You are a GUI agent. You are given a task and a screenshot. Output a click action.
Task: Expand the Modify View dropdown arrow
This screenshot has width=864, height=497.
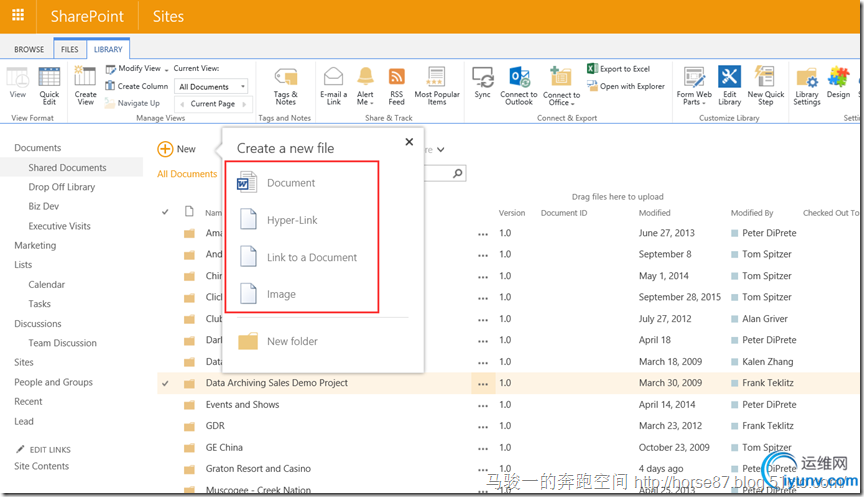click(x=167, y=69)
